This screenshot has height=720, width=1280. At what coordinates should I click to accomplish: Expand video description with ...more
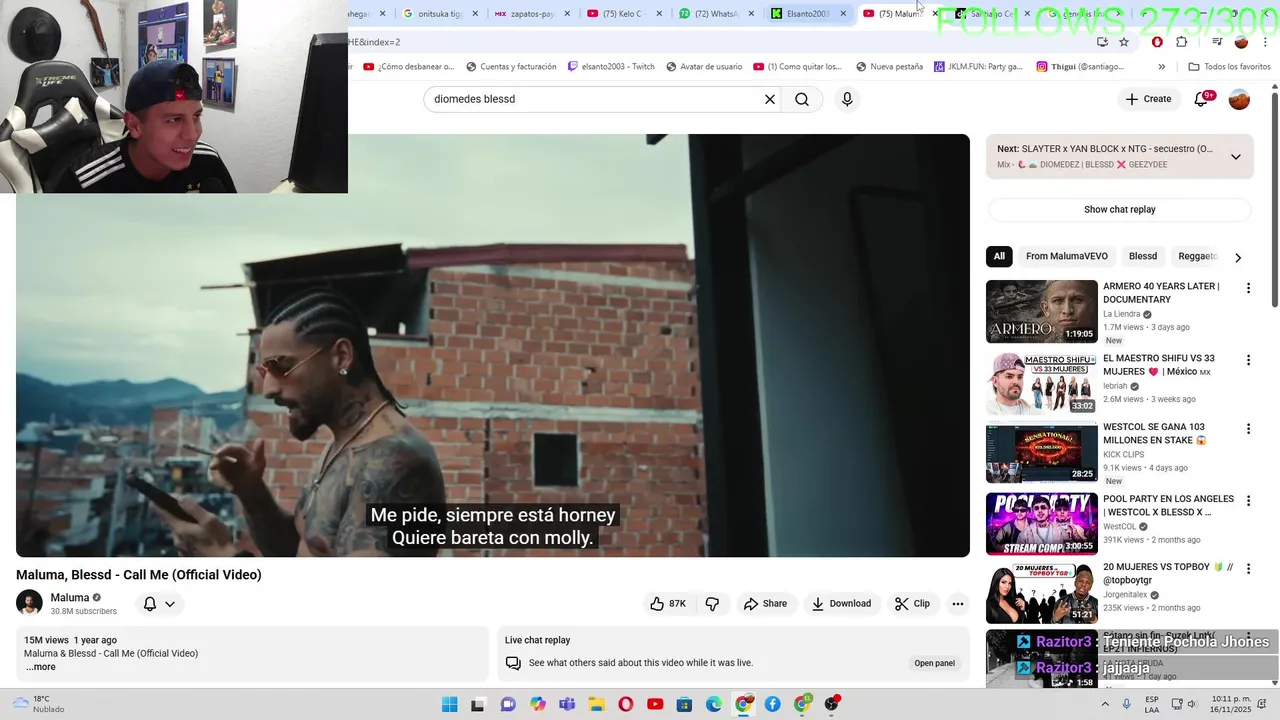[x=41, y=667]
